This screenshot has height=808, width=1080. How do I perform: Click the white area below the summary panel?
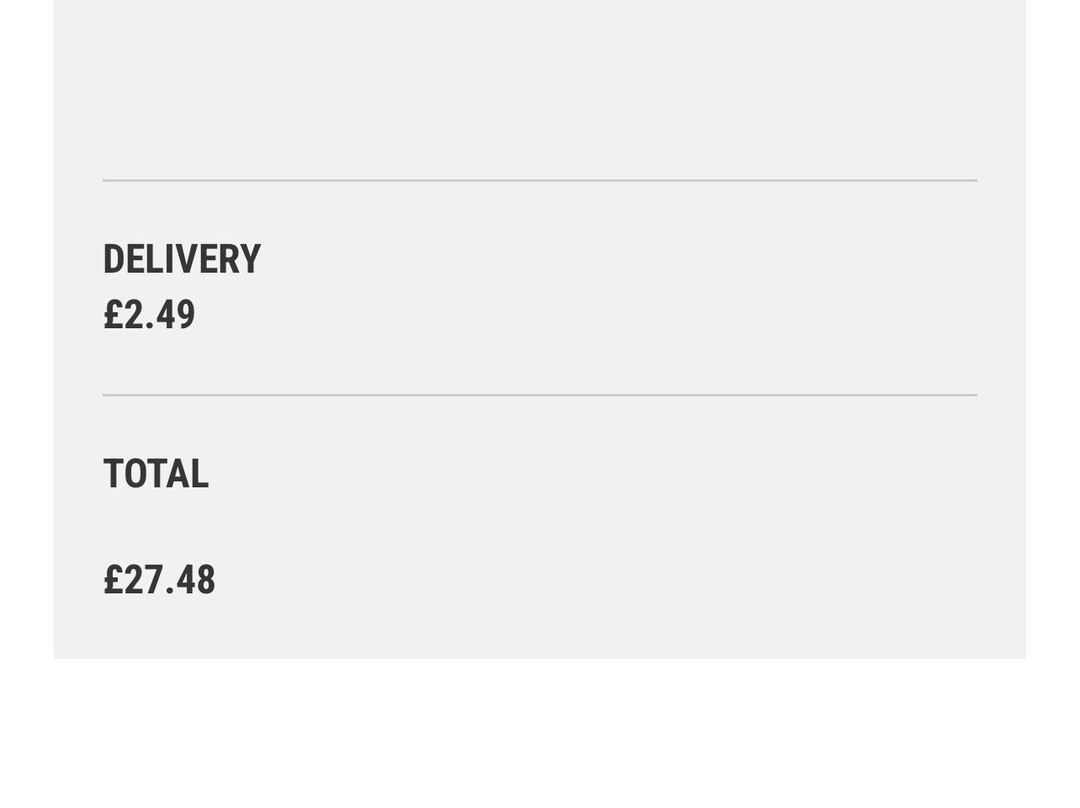pos(540,735)
